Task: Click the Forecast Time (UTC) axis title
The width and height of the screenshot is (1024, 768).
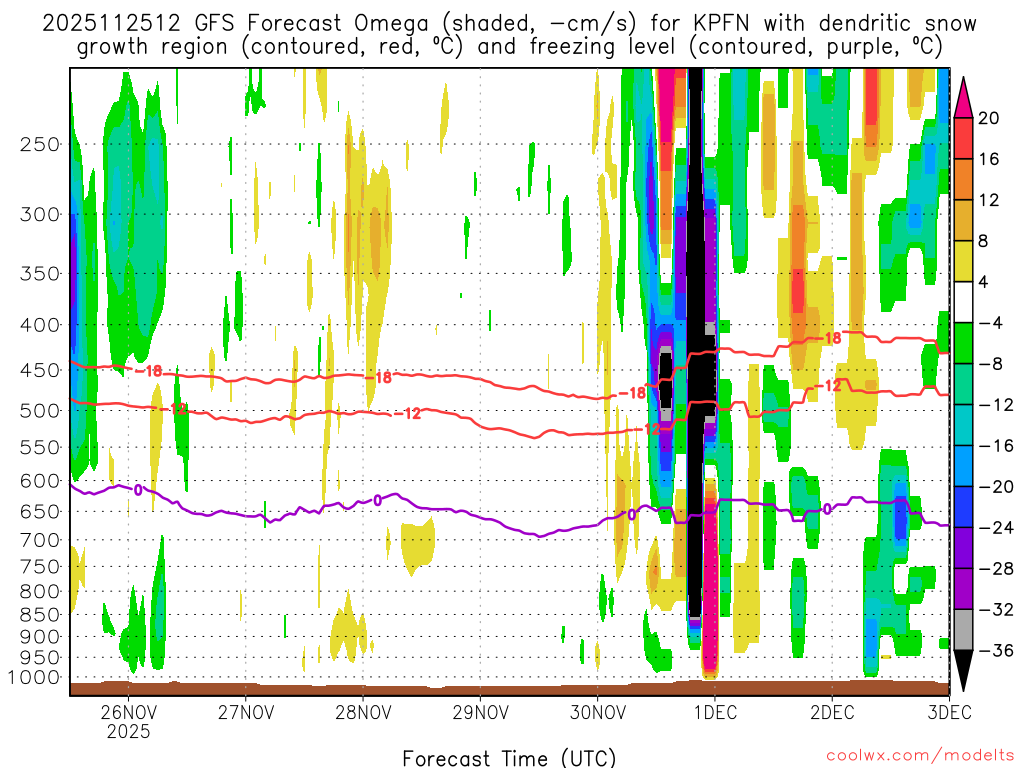Action: click(x=509, y=758)
